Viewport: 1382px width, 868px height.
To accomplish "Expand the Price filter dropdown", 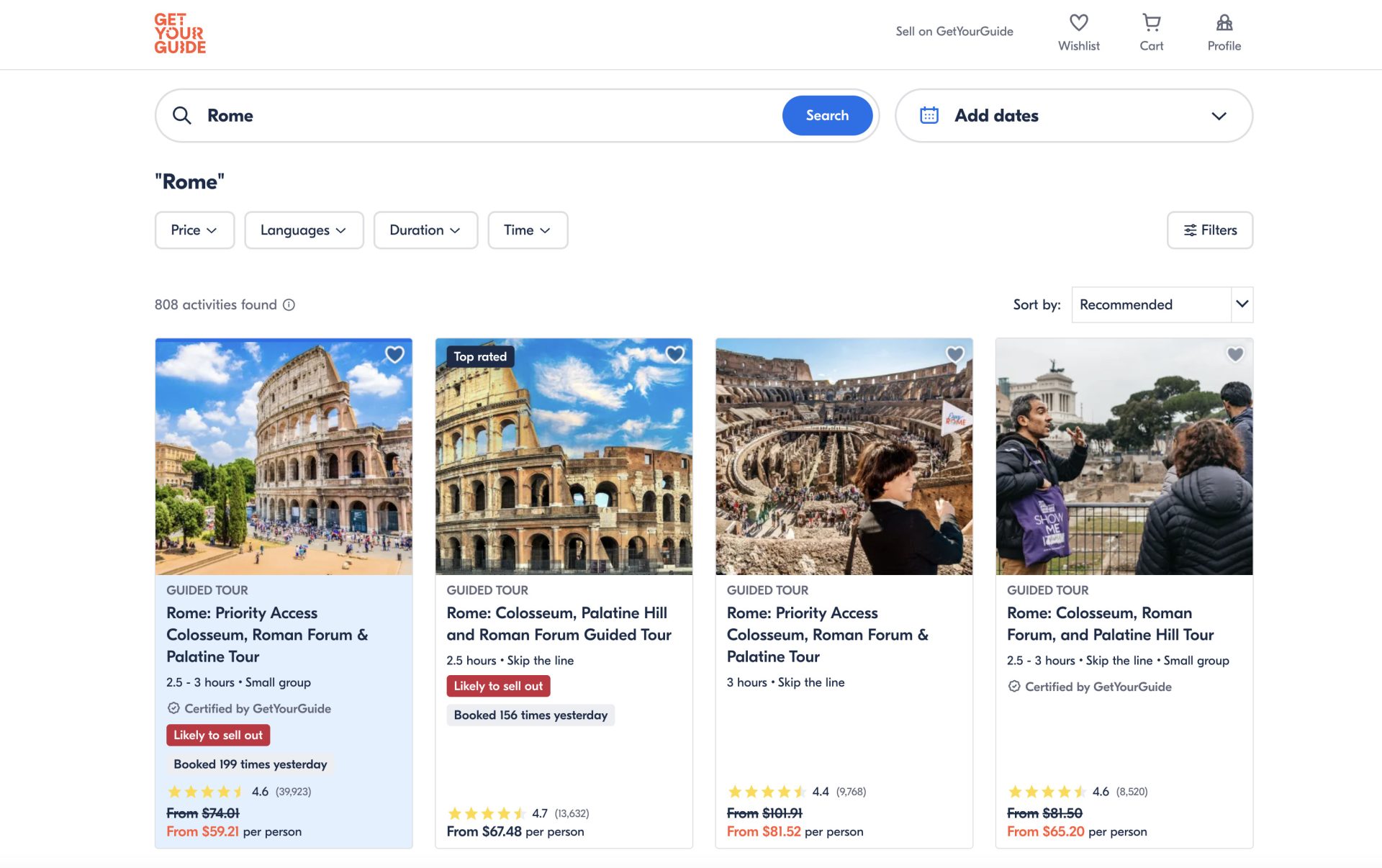I will click(194, 230).
